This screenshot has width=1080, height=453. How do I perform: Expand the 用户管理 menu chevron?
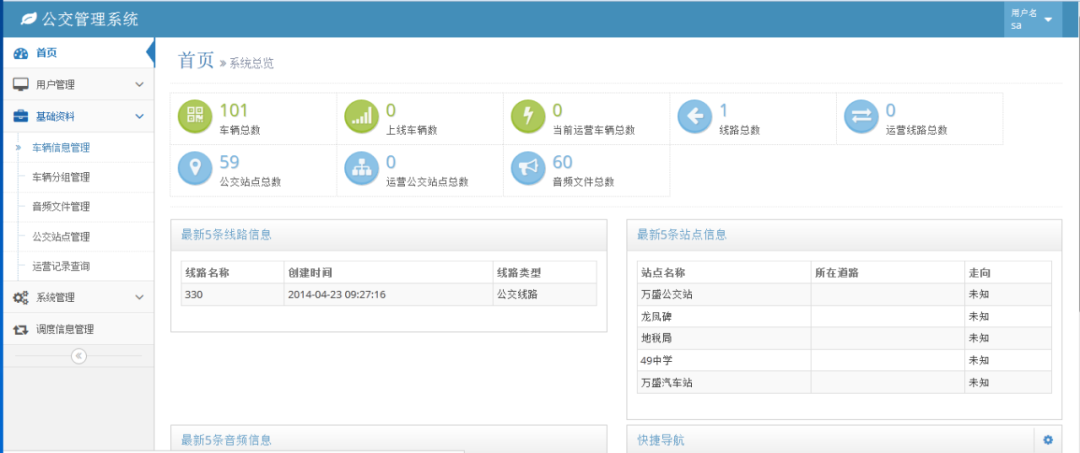point(140,85)
